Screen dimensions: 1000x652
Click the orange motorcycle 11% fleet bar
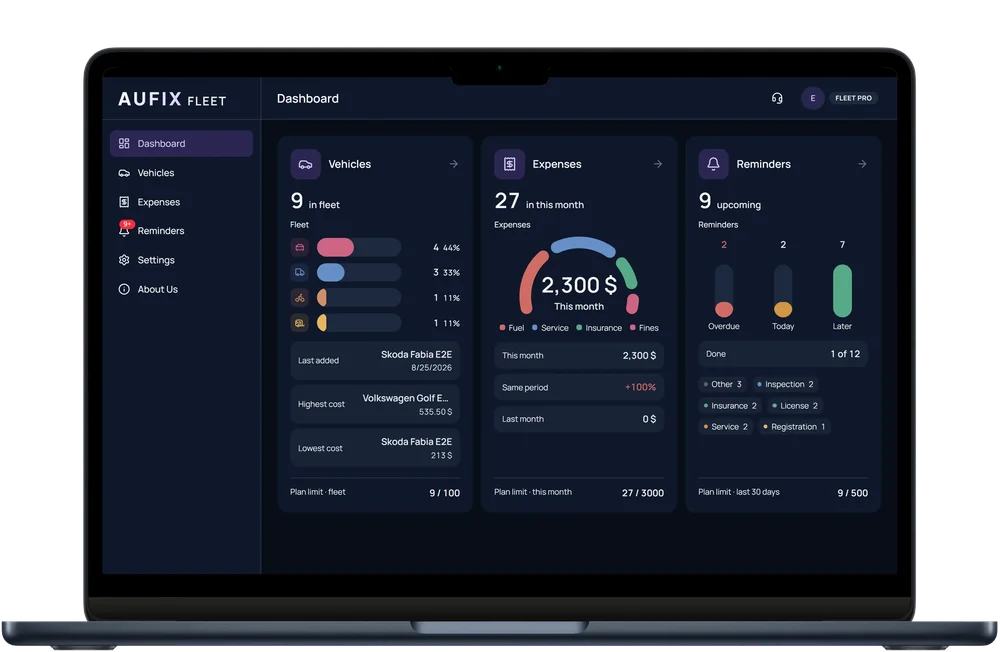[358, 298]
